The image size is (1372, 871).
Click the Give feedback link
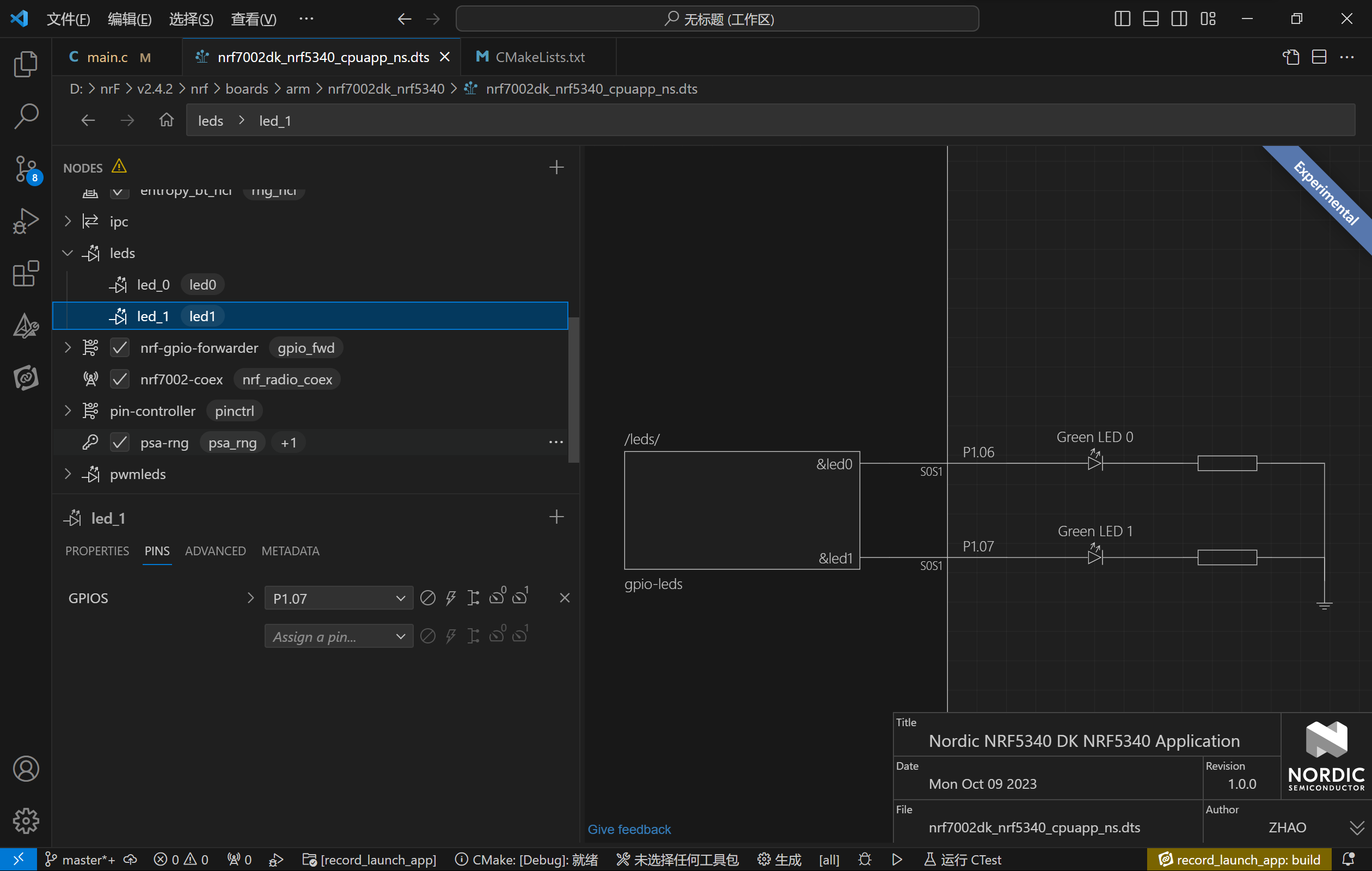tap(629, 830)
